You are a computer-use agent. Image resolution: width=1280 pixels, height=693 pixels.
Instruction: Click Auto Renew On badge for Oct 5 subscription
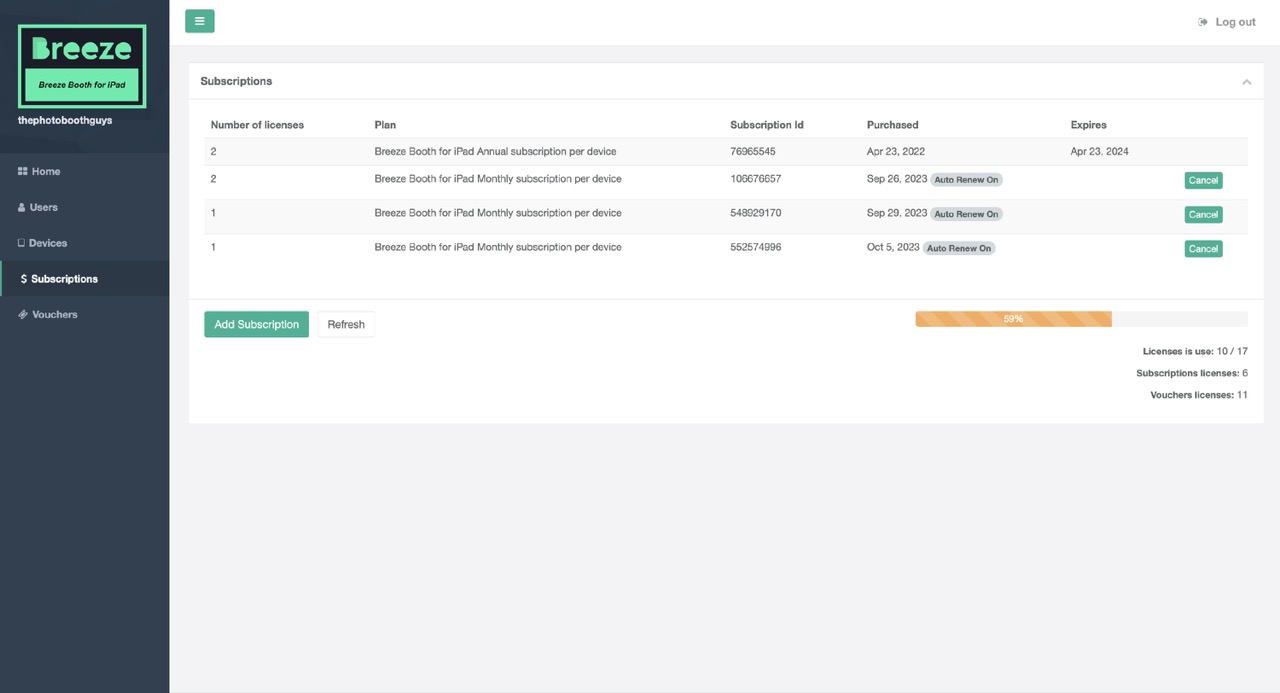pos(959,248)
